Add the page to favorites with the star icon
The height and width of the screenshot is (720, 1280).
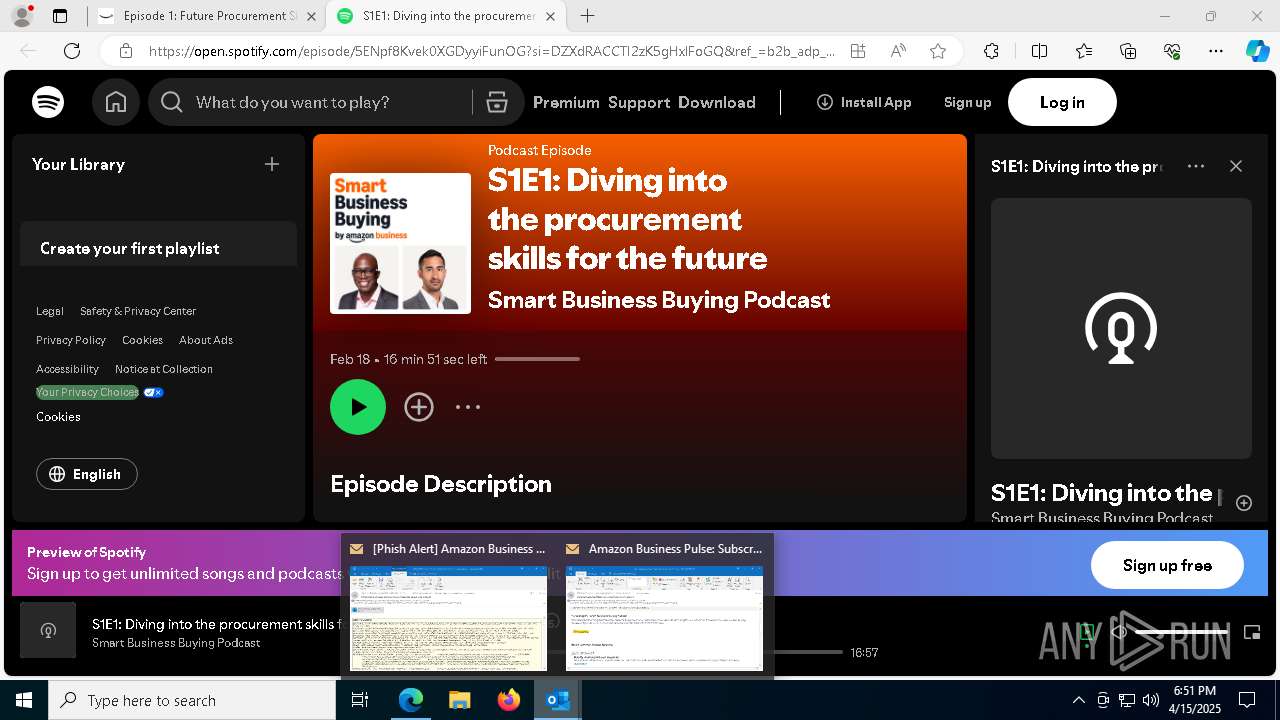tap(938, 51)
